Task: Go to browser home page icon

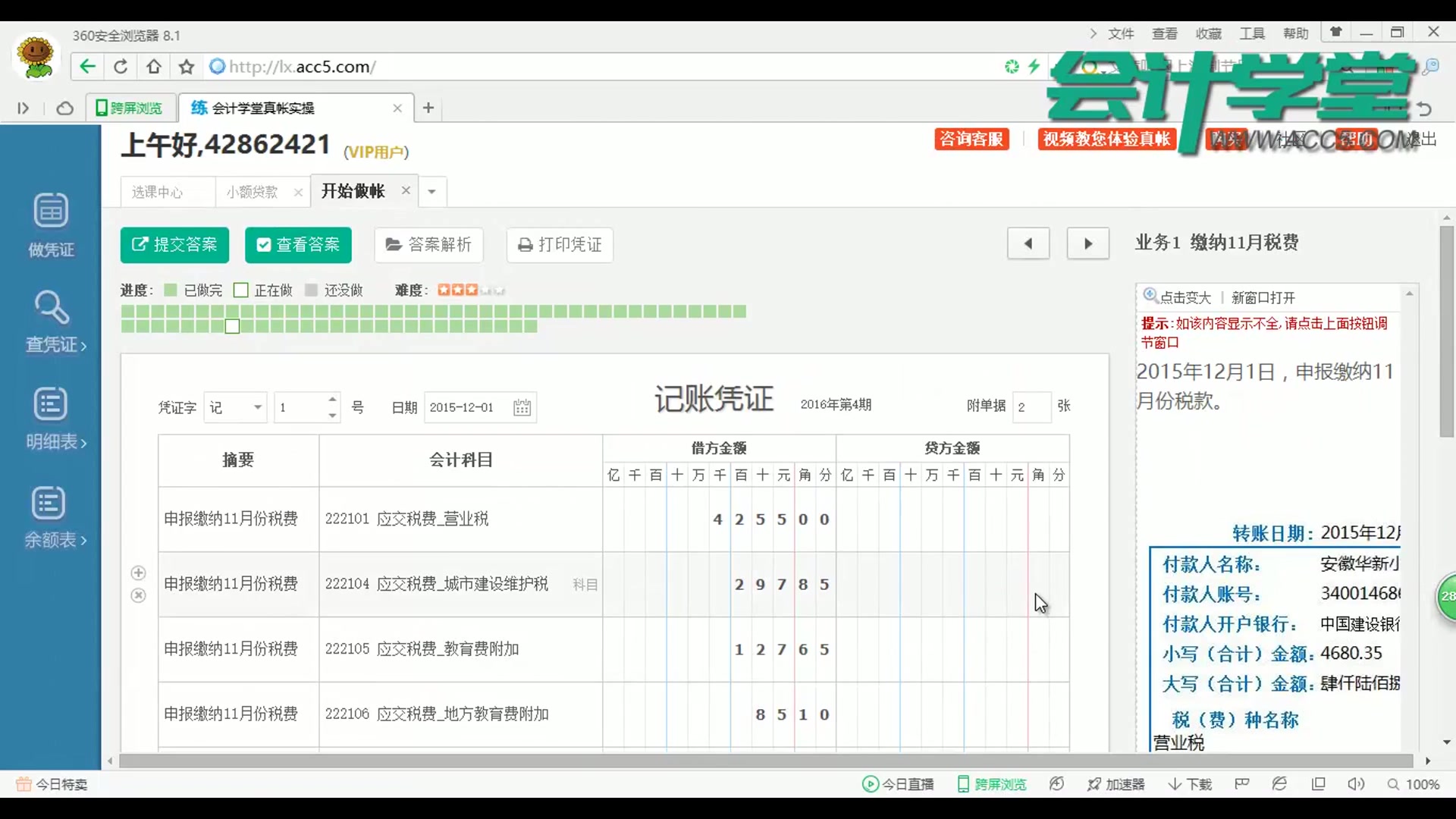Action: coord(154,67)
